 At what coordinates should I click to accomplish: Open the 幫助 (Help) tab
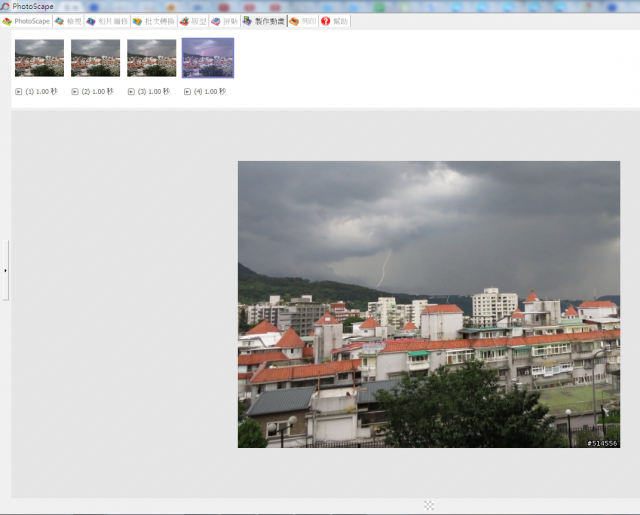point(334,21)
